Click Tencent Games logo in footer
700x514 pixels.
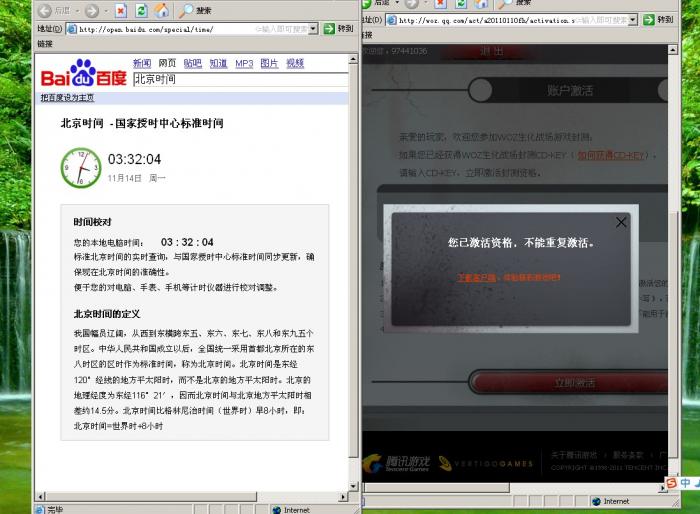pos(396,464)
